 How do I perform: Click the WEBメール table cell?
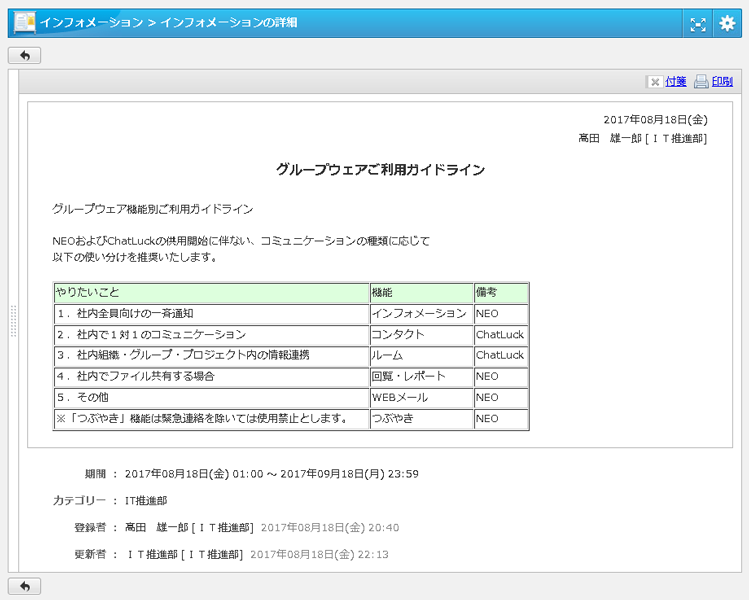400,398
